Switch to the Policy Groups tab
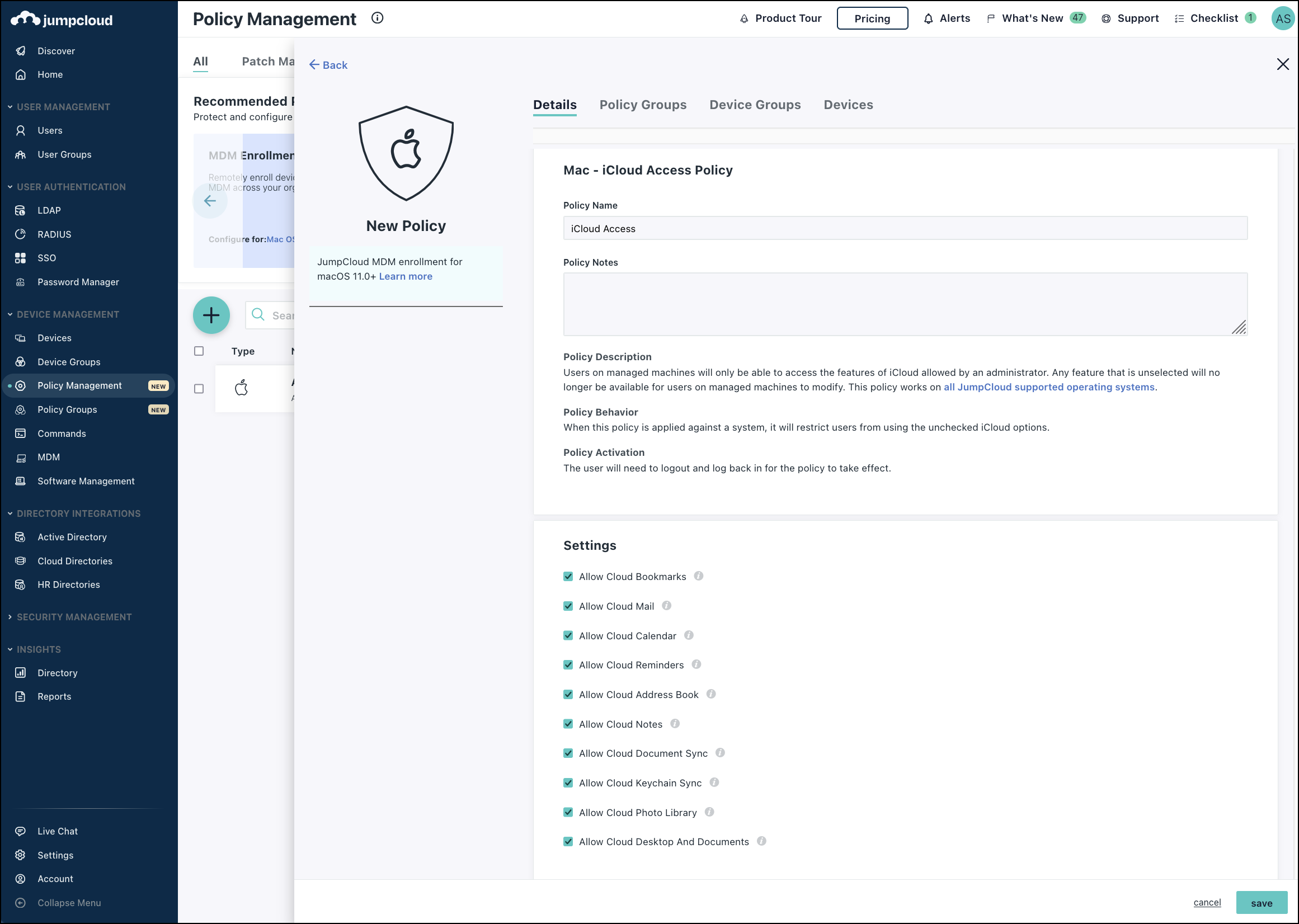The image size is (1299, 924). tap(643, 105)
